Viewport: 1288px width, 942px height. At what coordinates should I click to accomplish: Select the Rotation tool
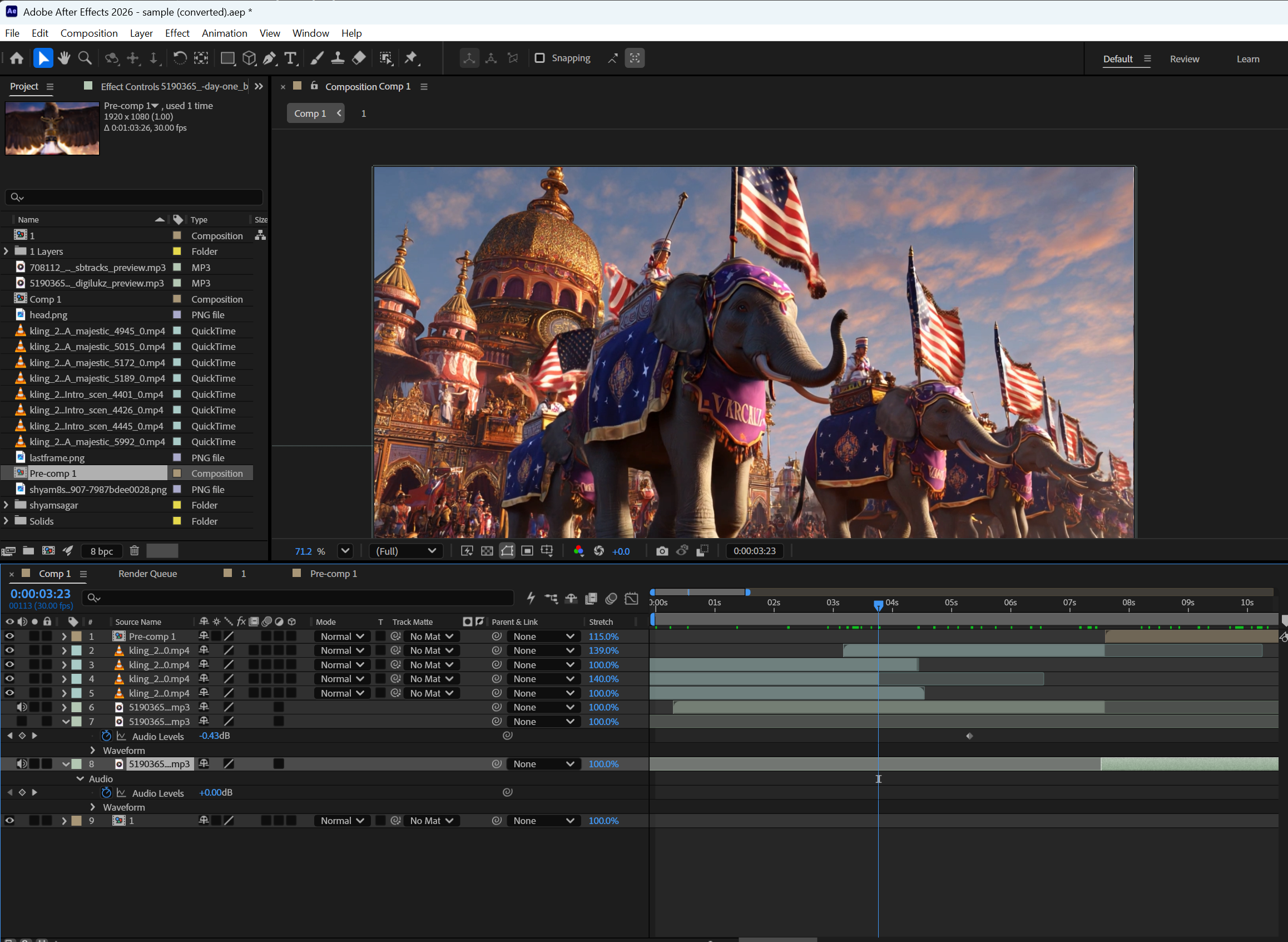[180, 58]
